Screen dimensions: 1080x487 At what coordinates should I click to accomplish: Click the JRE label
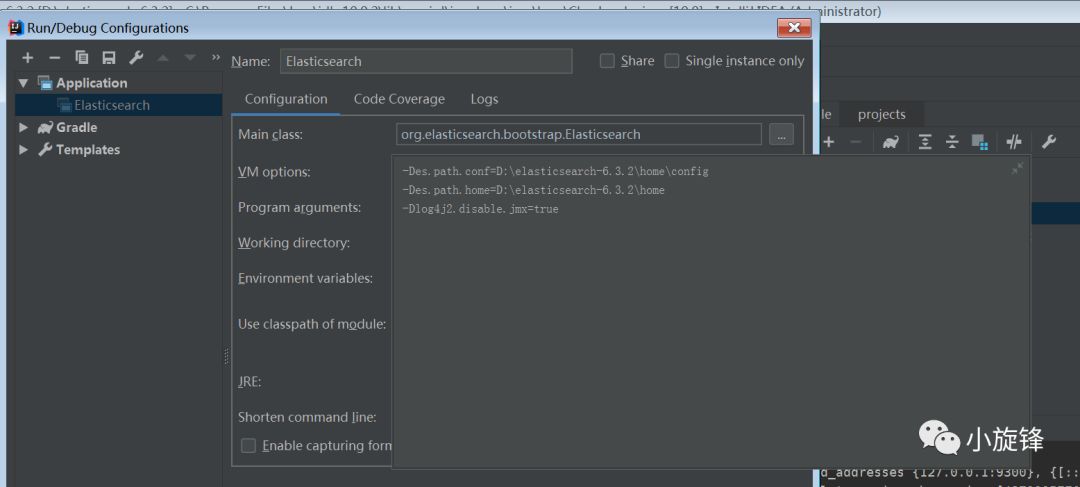point(249,382)
